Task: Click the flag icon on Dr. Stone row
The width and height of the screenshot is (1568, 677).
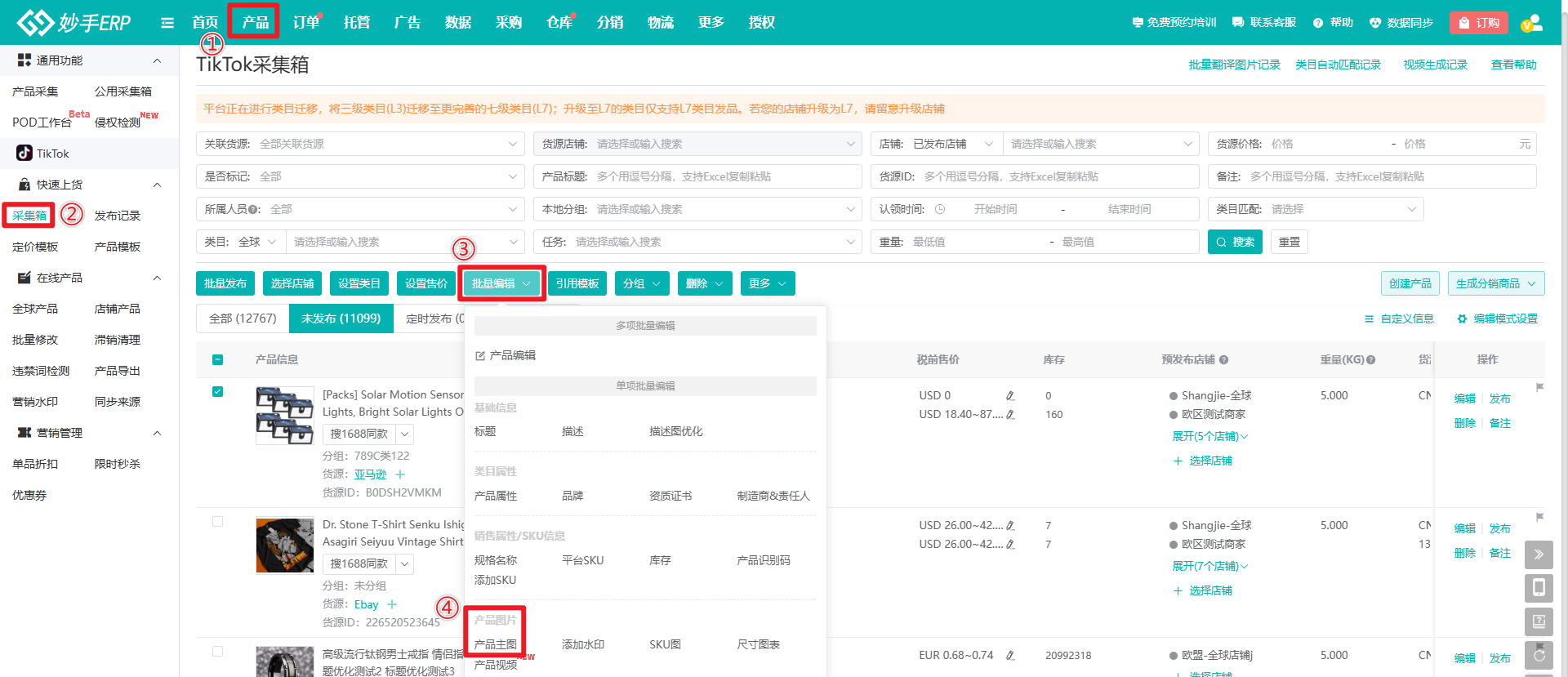Action: (1539, 517)
